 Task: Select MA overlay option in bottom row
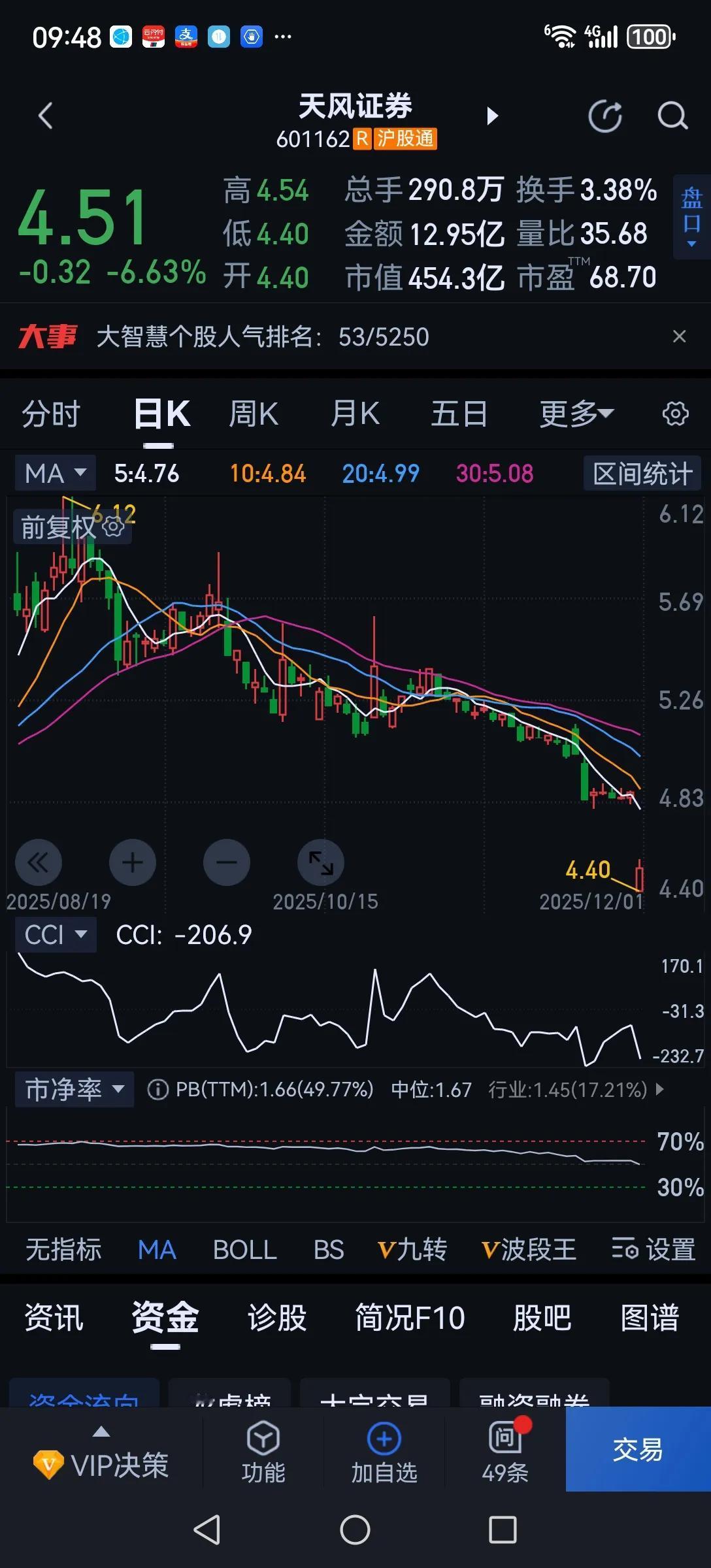pos(157,1249)
